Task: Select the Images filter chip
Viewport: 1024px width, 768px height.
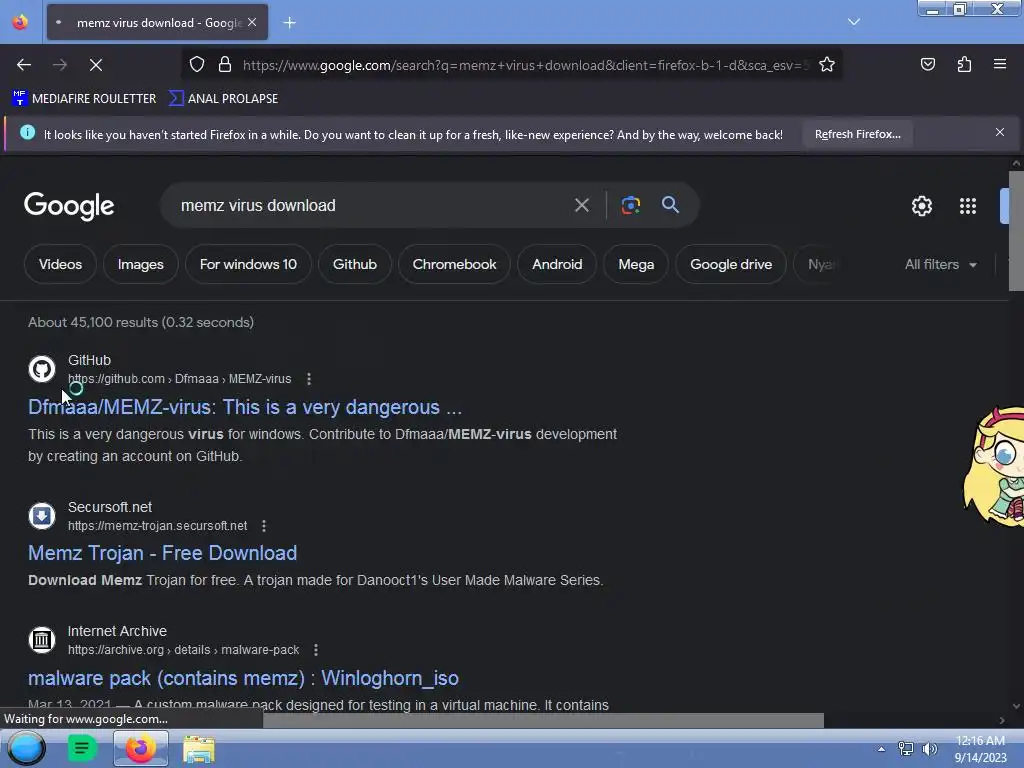Action: 140,264
